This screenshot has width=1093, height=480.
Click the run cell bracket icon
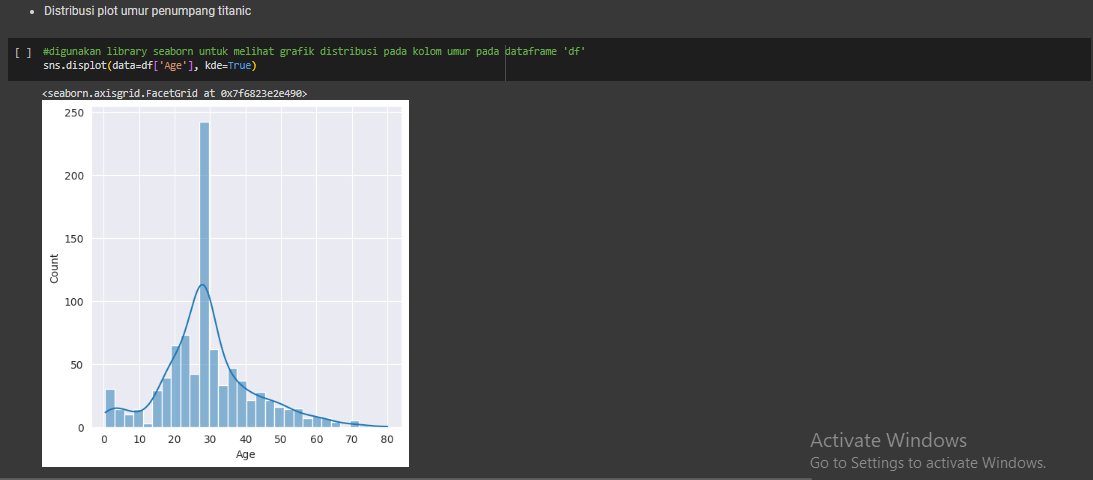pos(23,51)
